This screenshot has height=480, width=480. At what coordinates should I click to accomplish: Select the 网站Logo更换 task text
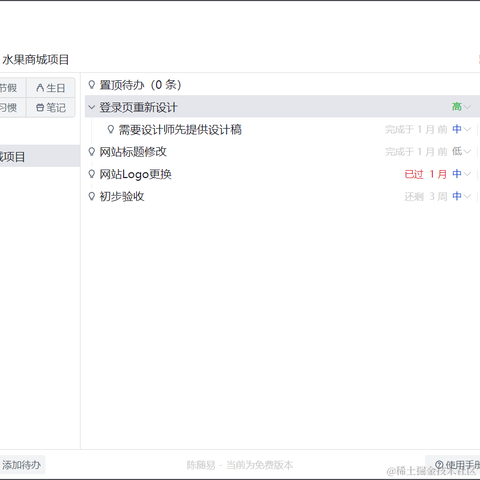coord(135,174)
